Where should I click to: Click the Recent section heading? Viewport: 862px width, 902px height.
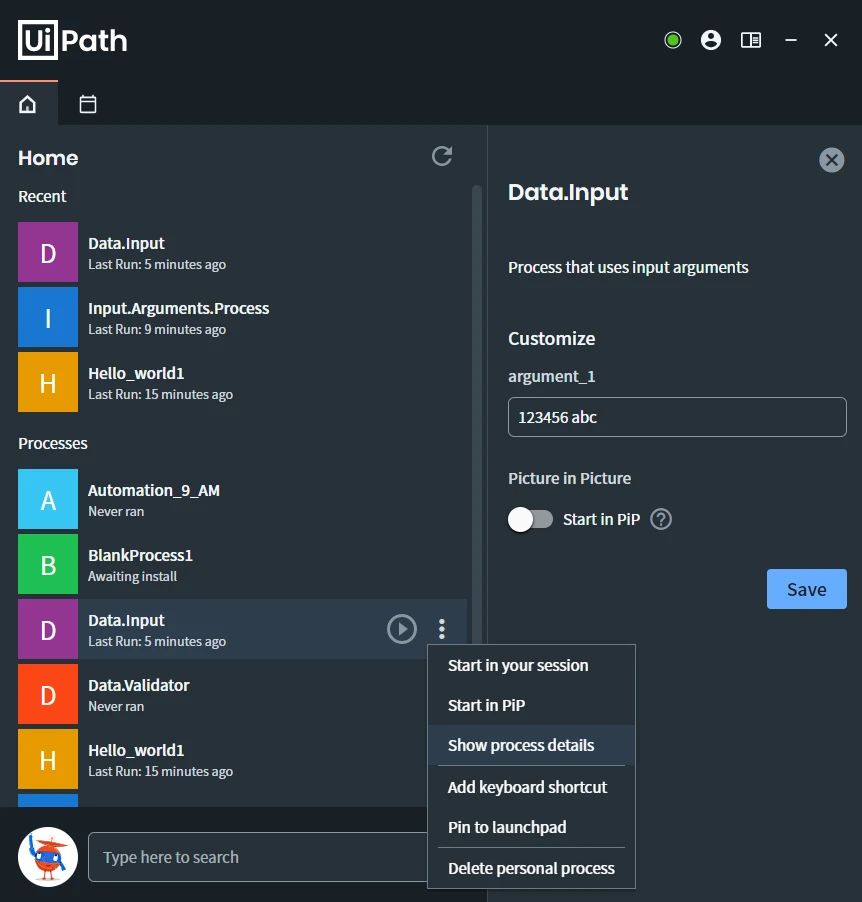42,197
